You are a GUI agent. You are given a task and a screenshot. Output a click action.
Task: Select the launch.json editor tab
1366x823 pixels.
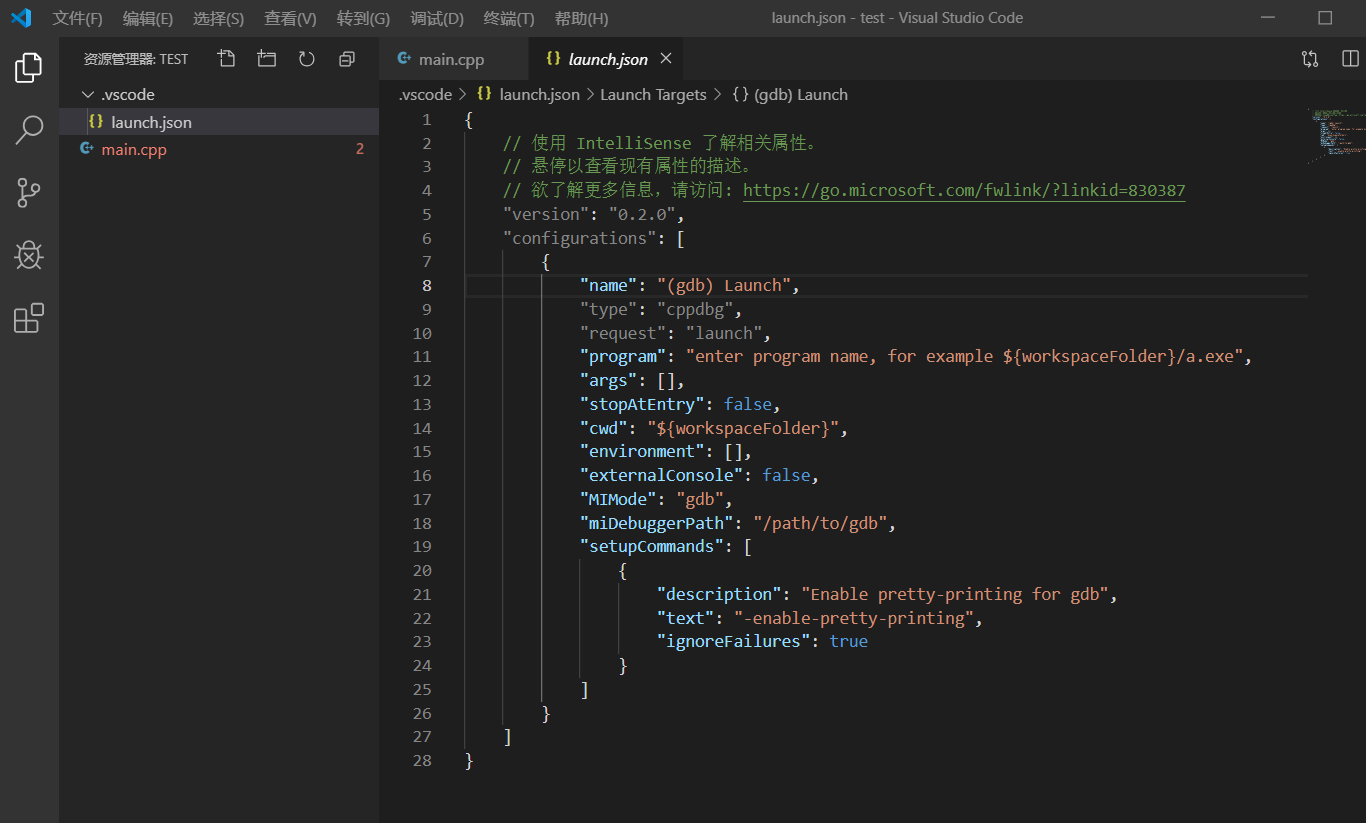tap(608, 59)
